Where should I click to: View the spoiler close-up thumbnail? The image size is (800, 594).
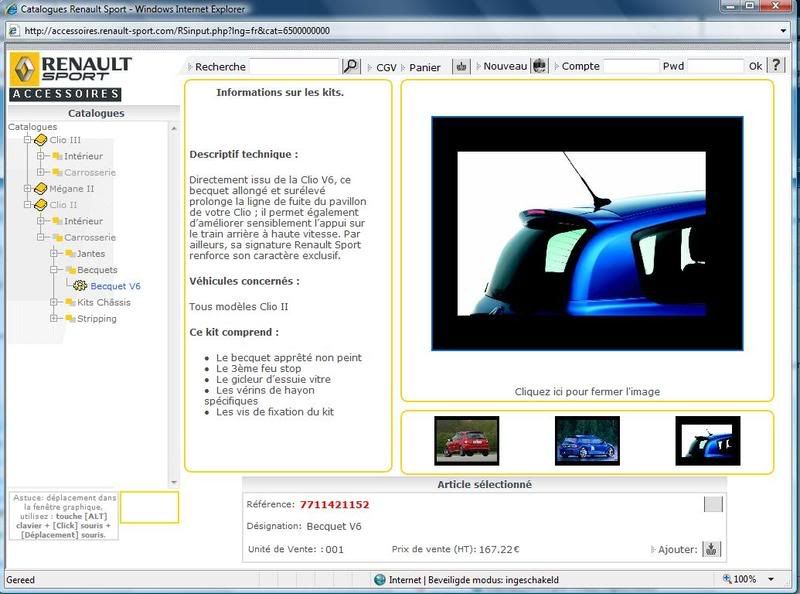(708, 441)
